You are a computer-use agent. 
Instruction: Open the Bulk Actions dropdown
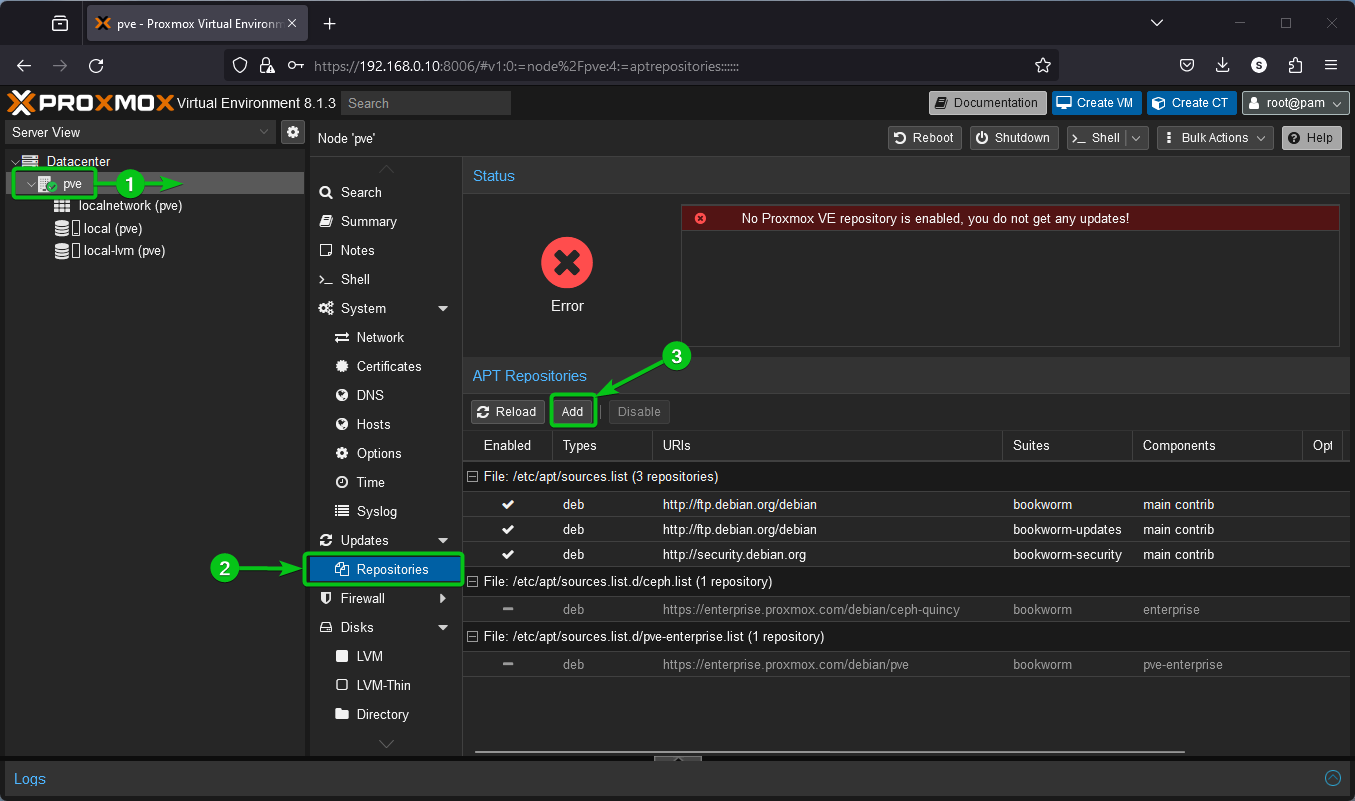[x=1215, y=138]
